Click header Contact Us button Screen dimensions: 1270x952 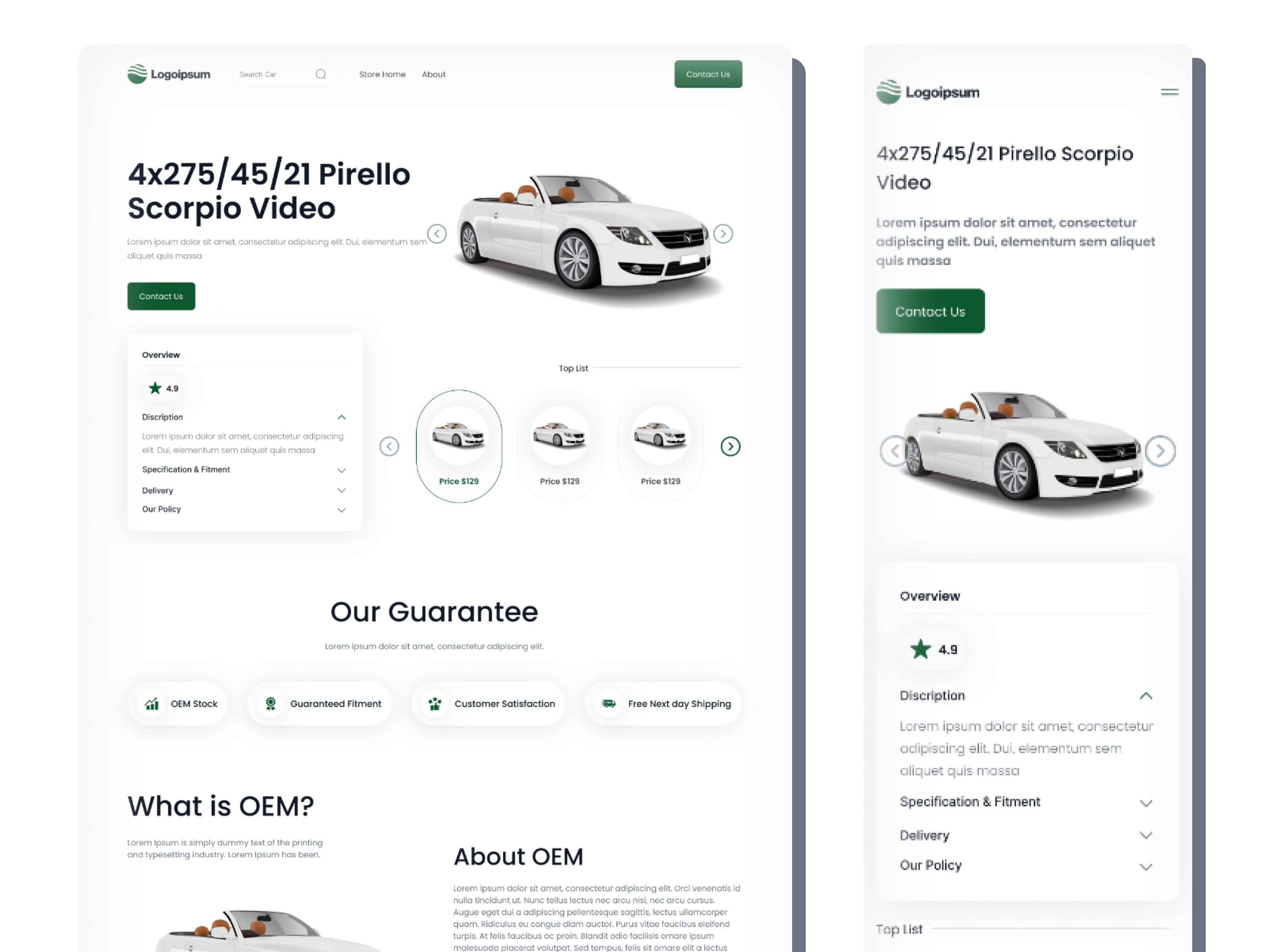point(708,74)
